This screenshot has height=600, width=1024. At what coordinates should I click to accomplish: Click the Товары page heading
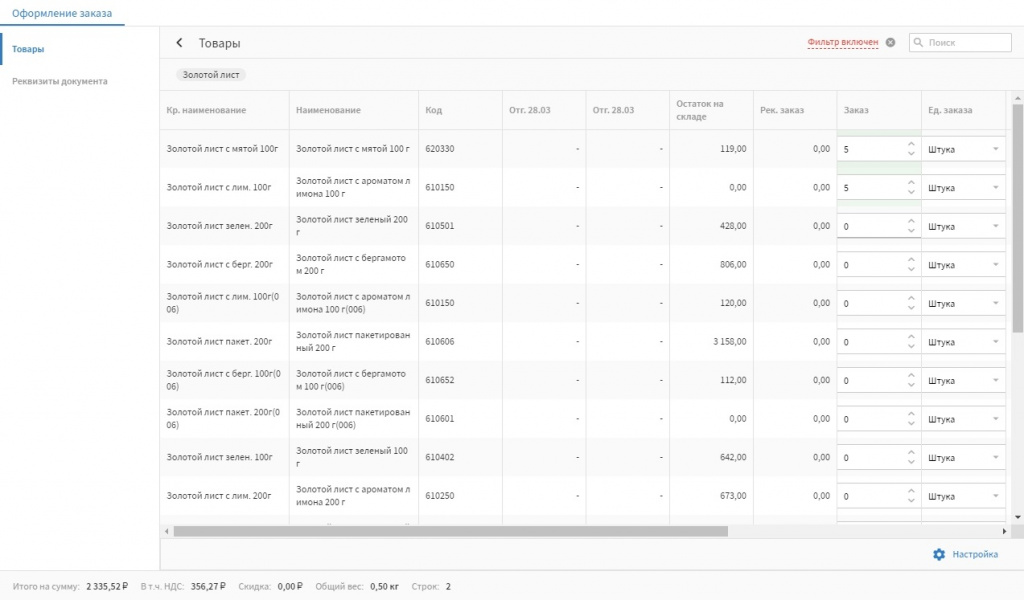tap(219, 43)
